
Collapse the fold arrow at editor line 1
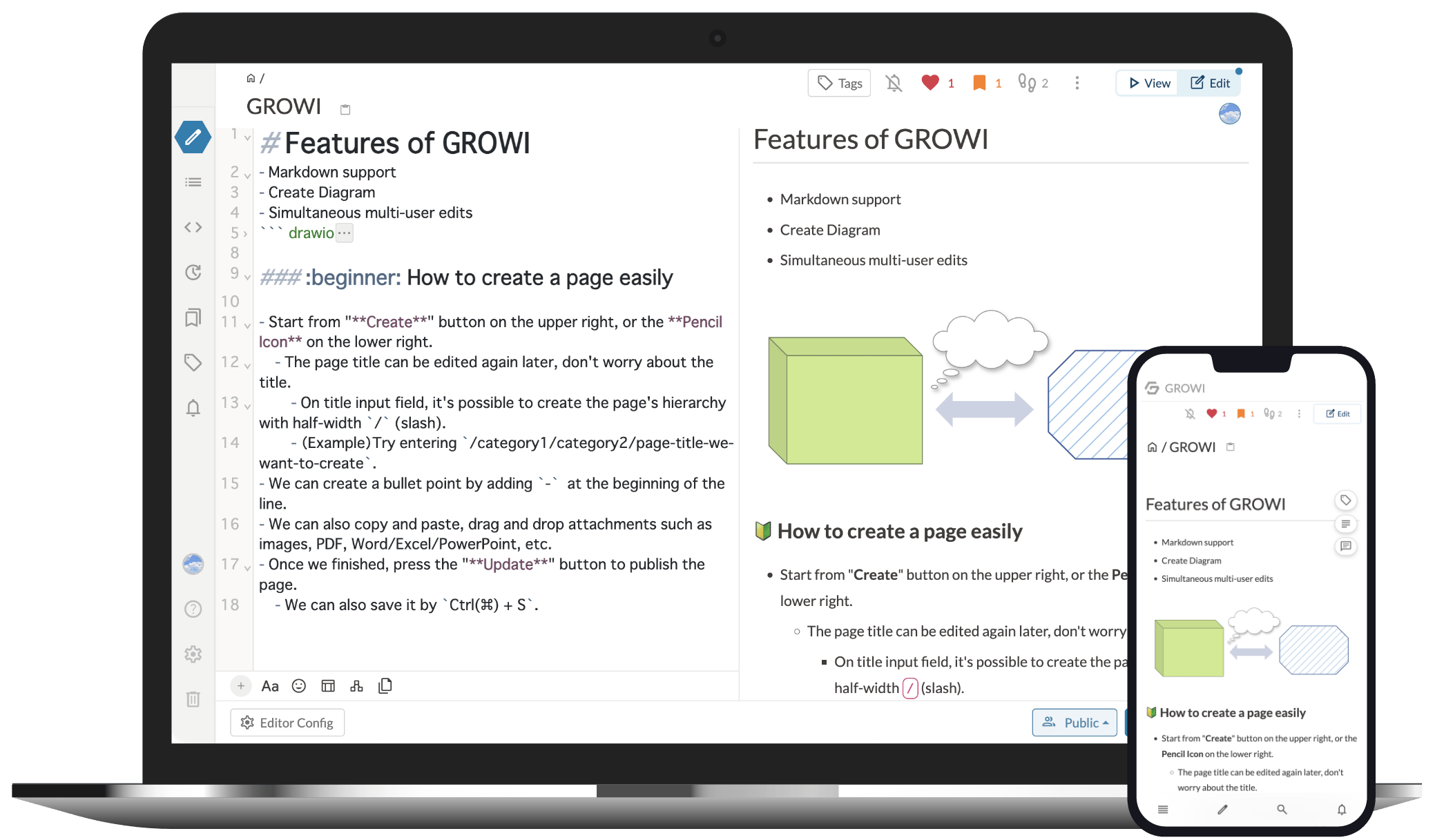click(x=247, y=137)
